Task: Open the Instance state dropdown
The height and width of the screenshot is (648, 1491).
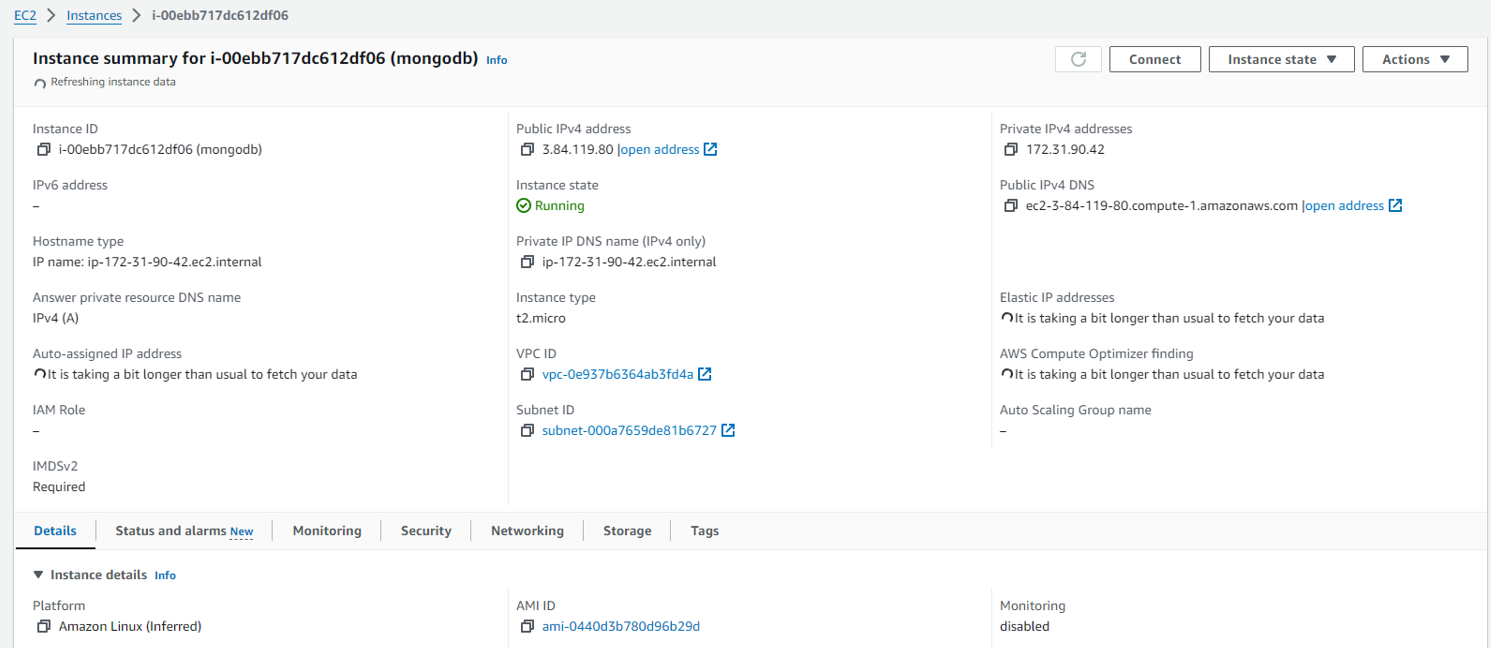Action: click(1281, 59)
